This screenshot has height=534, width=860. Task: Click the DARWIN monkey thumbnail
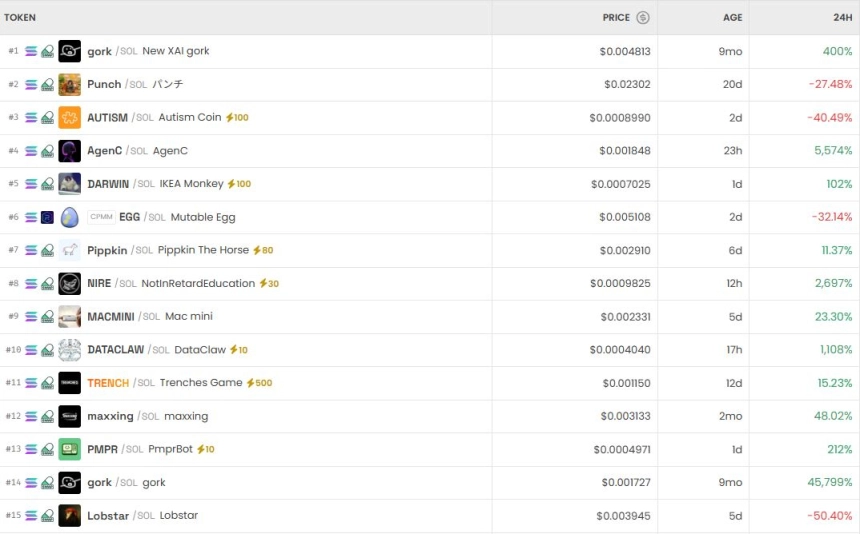click(69, 184)
